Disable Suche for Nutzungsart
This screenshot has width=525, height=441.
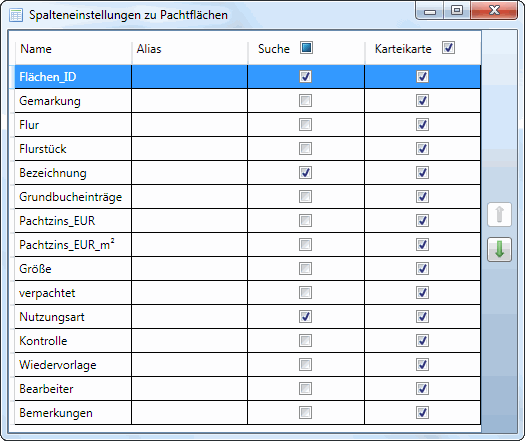click(305, 316)
